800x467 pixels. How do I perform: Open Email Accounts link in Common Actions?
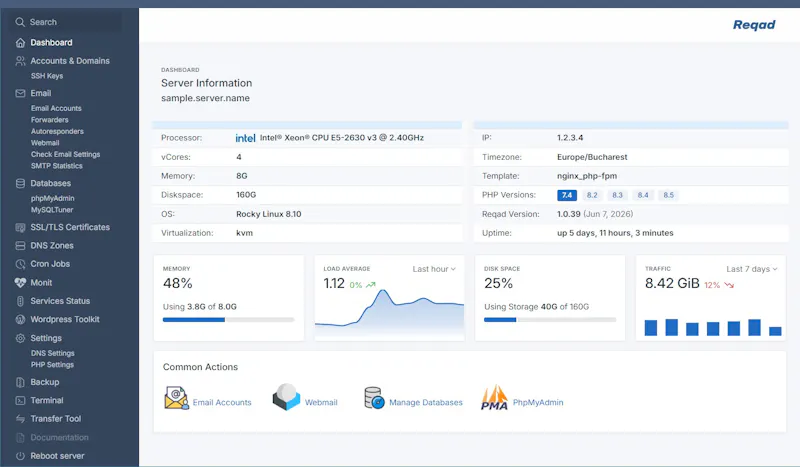[x=222, y=403]
